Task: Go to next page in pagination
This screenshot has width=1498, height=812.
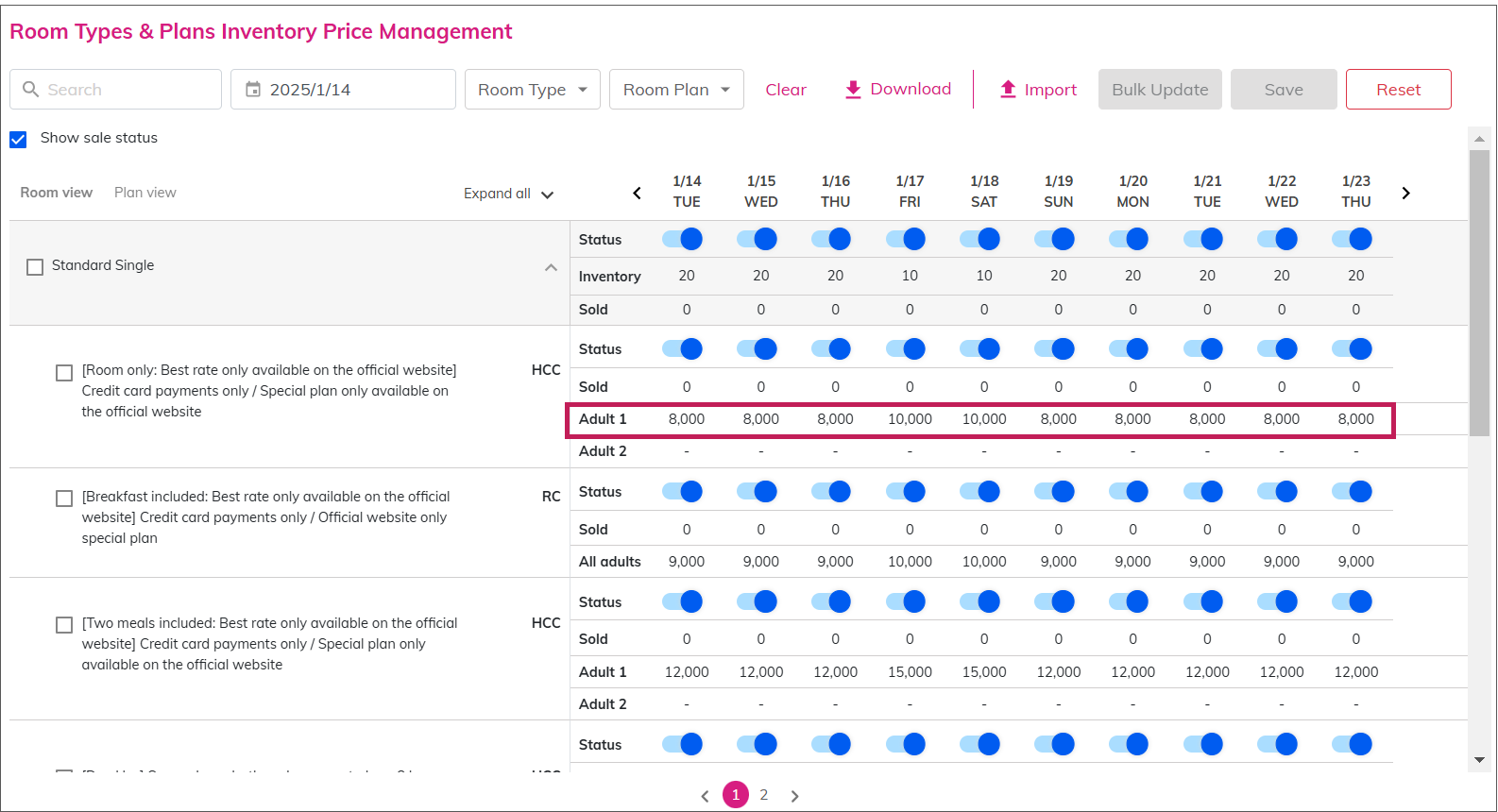Action: pyautogui.click(x=795, y=796)
